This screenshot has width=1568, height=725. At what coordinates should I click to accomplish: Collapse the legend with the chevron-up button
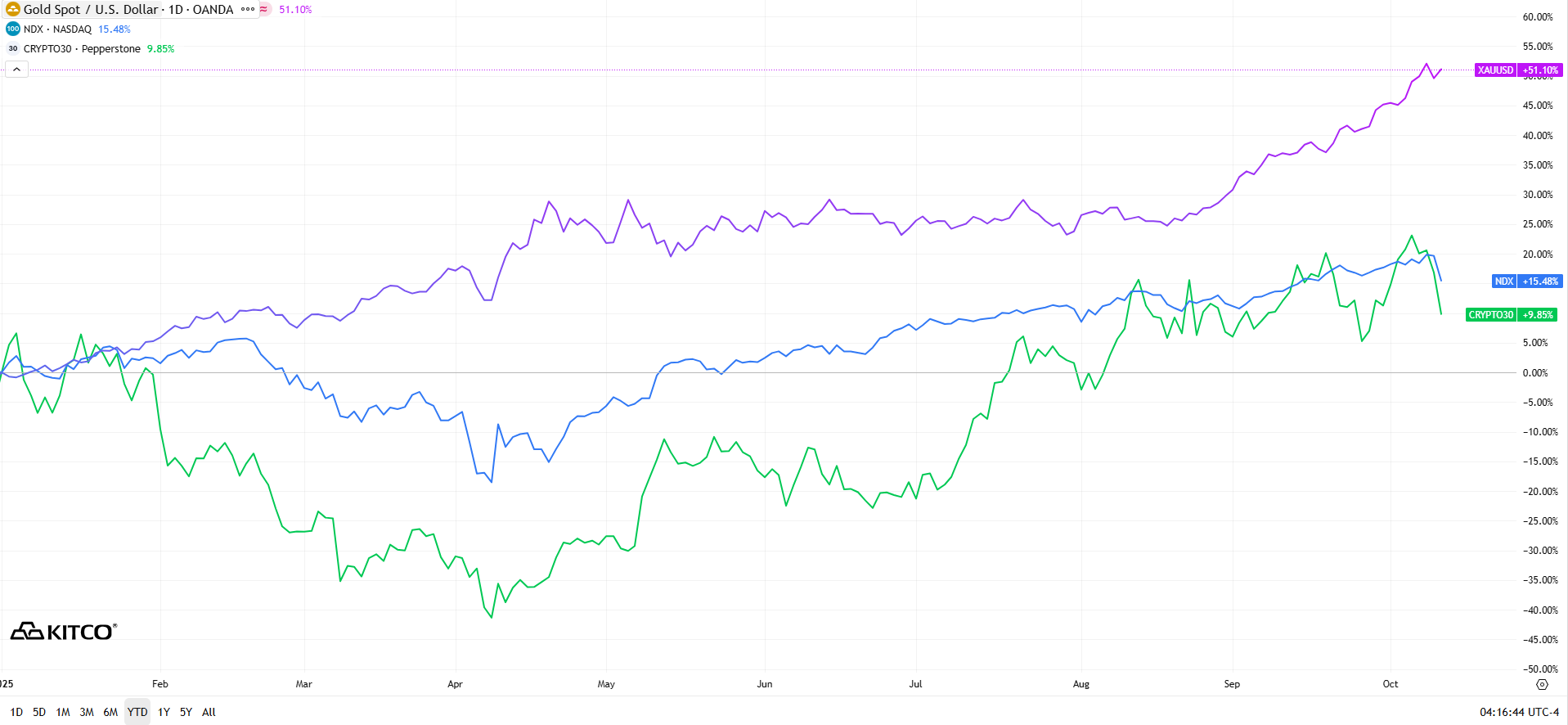tap(16, 70)
